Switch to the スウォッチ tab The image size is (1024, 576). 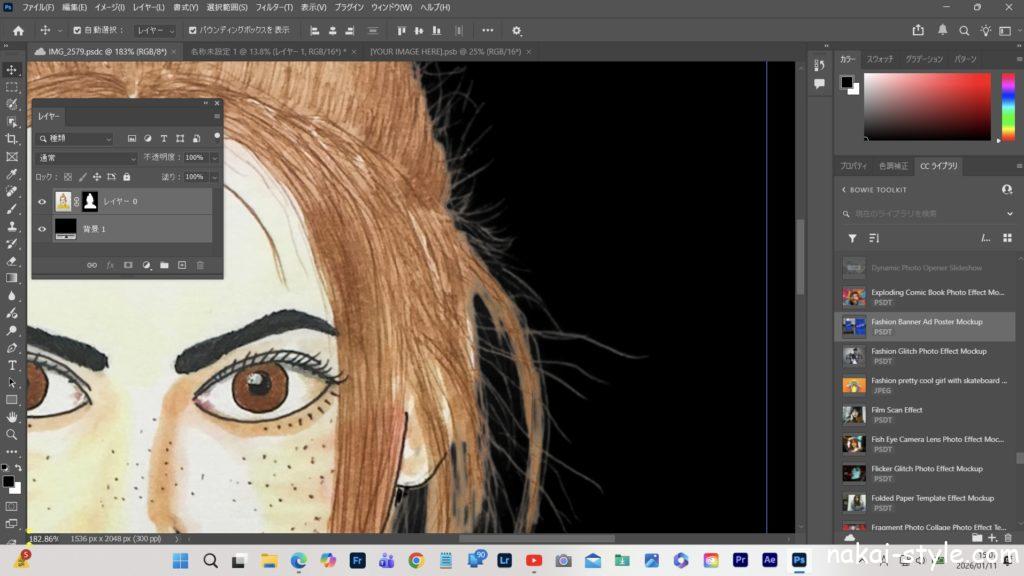[879, 59]
